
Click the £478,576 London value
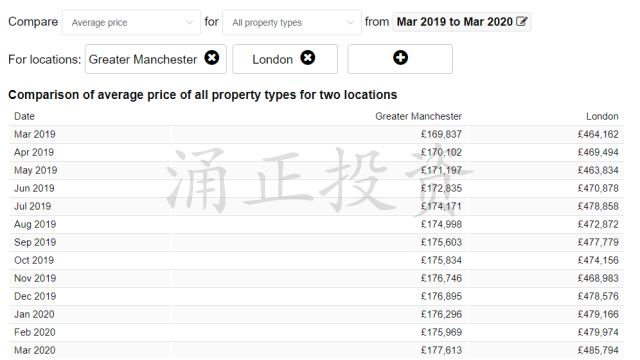coord(598,296)
